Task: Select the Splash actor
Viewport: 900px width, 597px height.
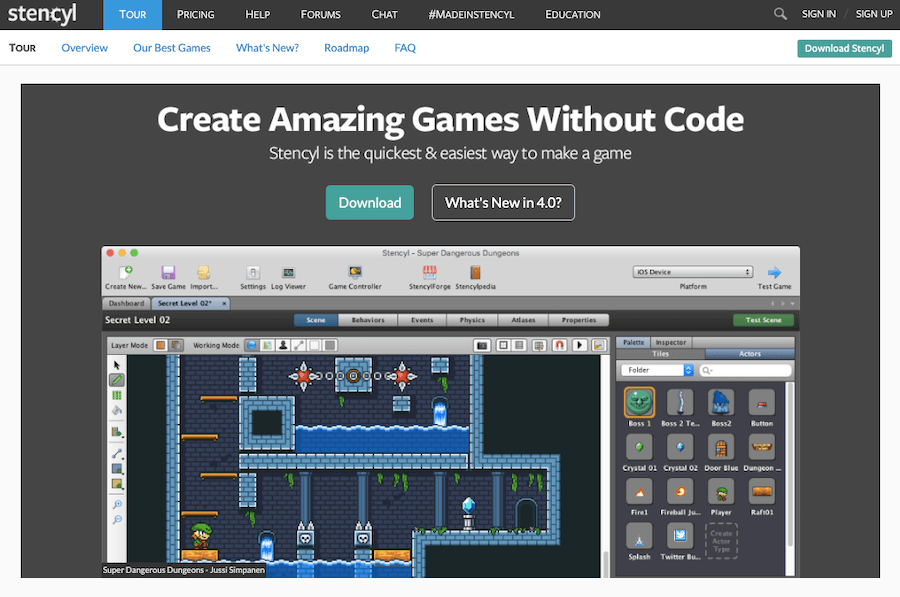Action: 639,536
